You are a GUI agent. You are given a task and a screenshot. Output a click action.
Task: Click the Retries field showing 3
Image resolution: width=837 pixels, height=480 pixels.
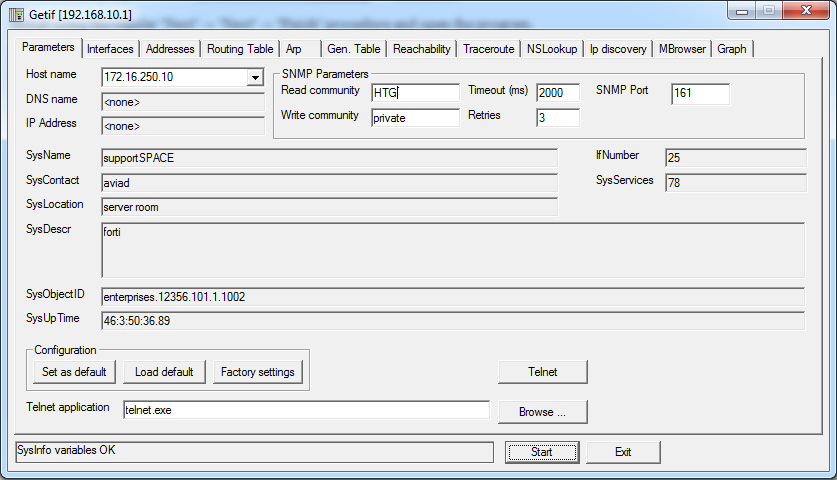click(x=557, y=117)
